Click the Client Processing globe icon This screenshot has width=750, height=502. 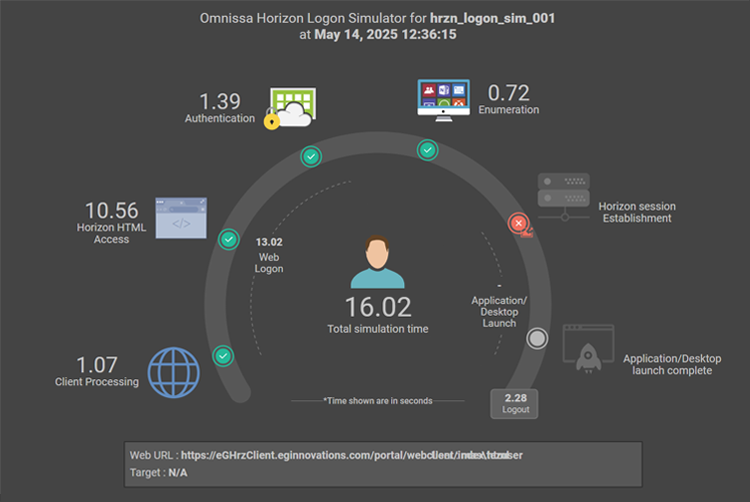click(174, 372)
